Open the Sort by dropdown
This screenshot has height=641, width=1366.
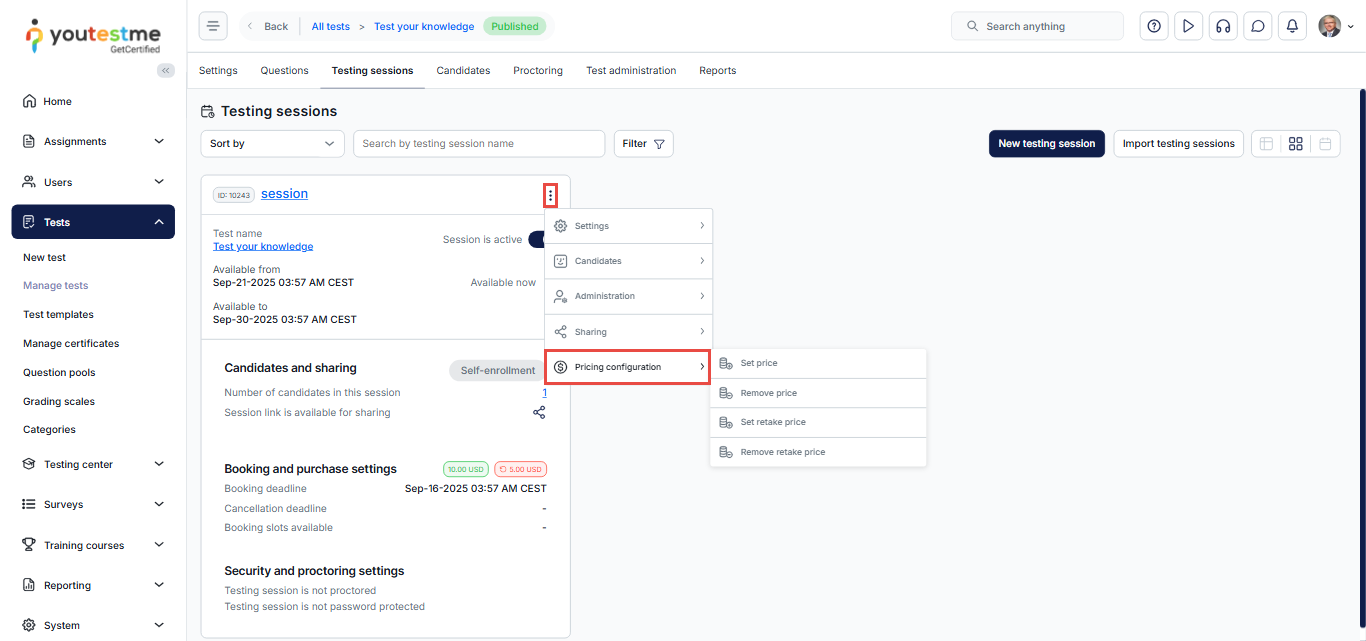click(272, 144)
